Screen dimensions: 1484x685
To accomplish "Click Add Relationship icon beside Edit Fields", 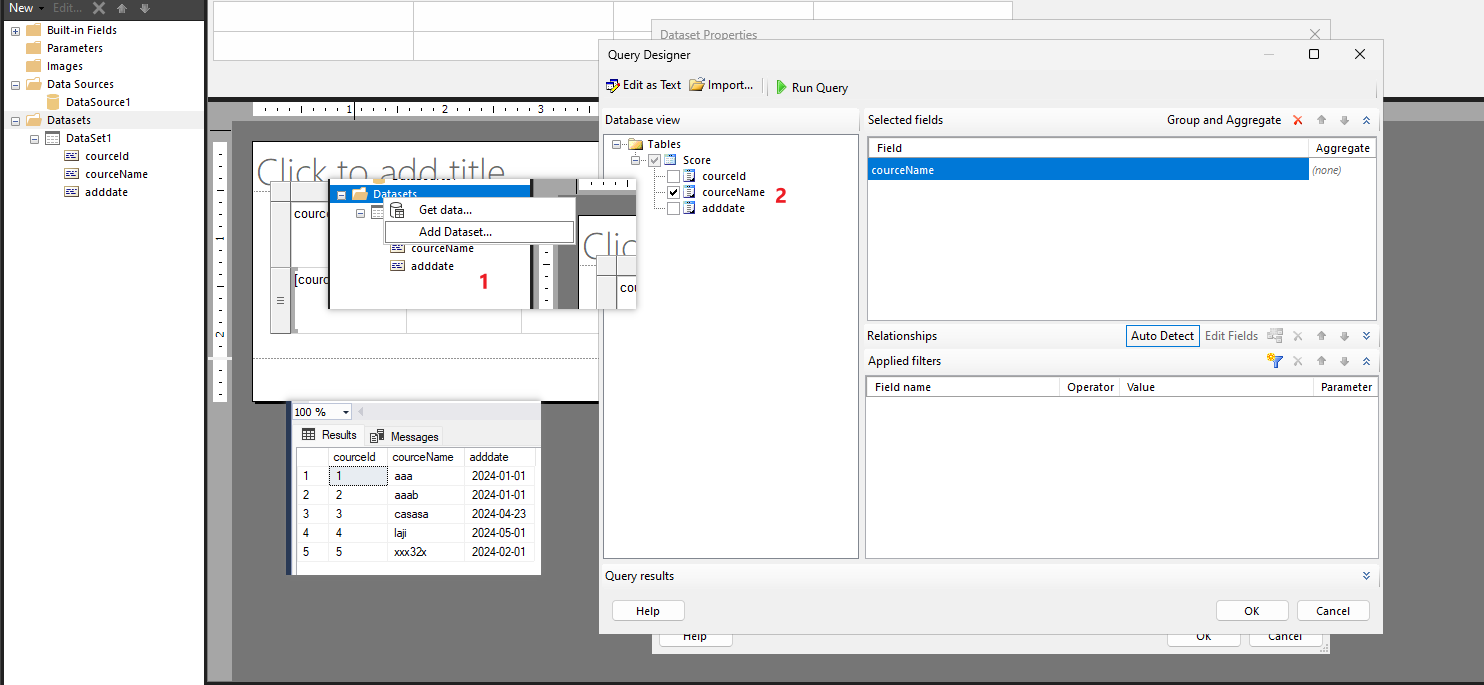I will tap(1275, 336).
